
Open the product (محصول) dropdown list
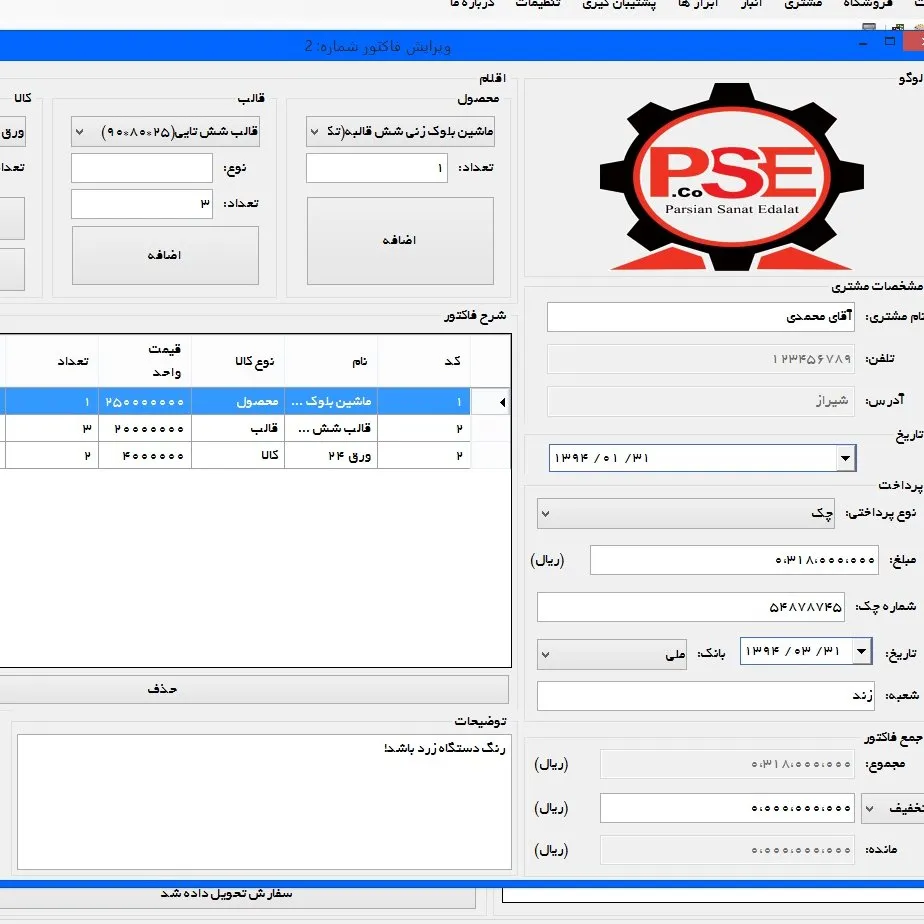315,132
